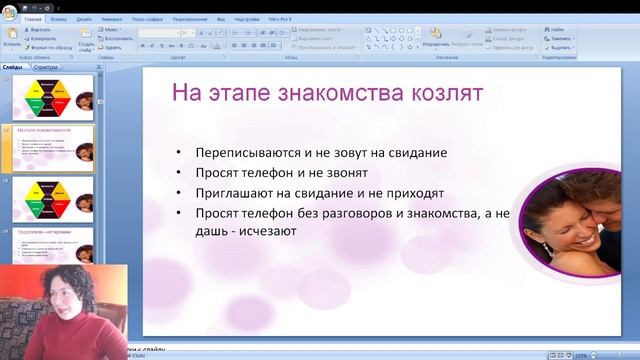Switch to the Анимация ribbon tab
This screenshot has height=360, width=640.
click(x=111, y=19)
